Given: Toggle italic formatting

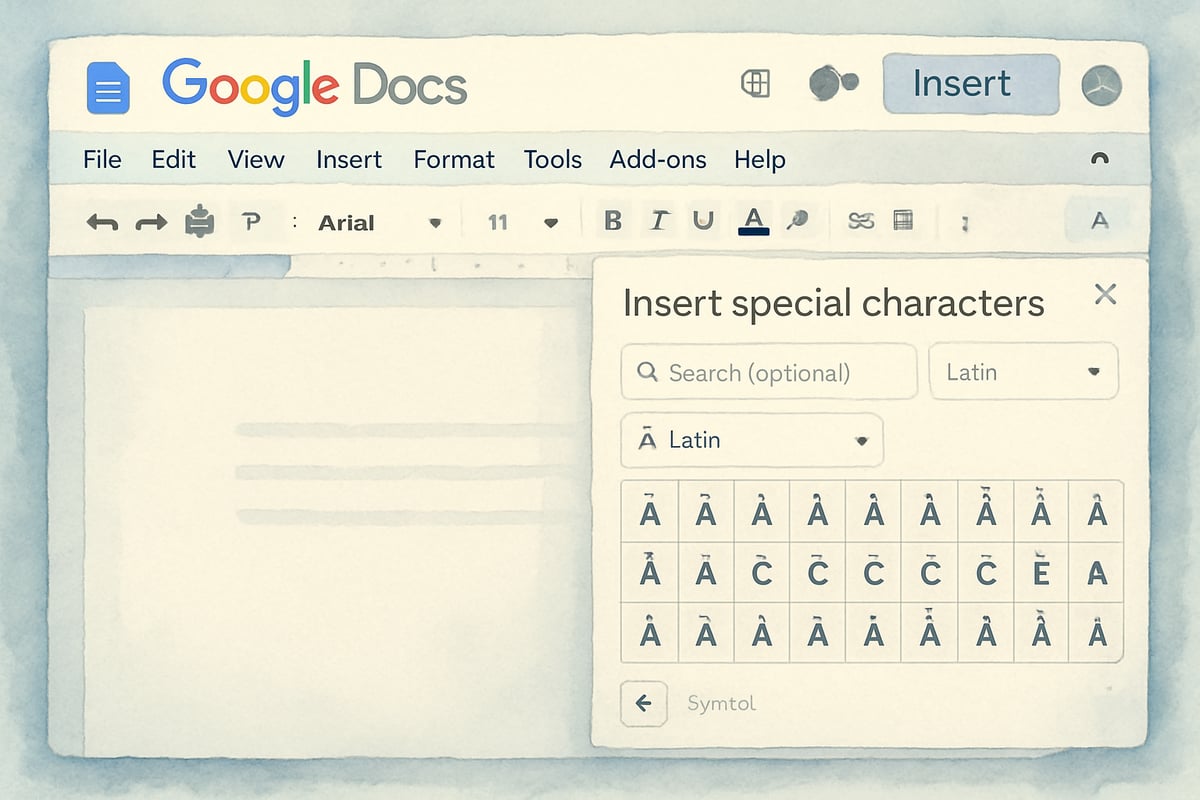Looking at the screenshot, I should 658,221.
